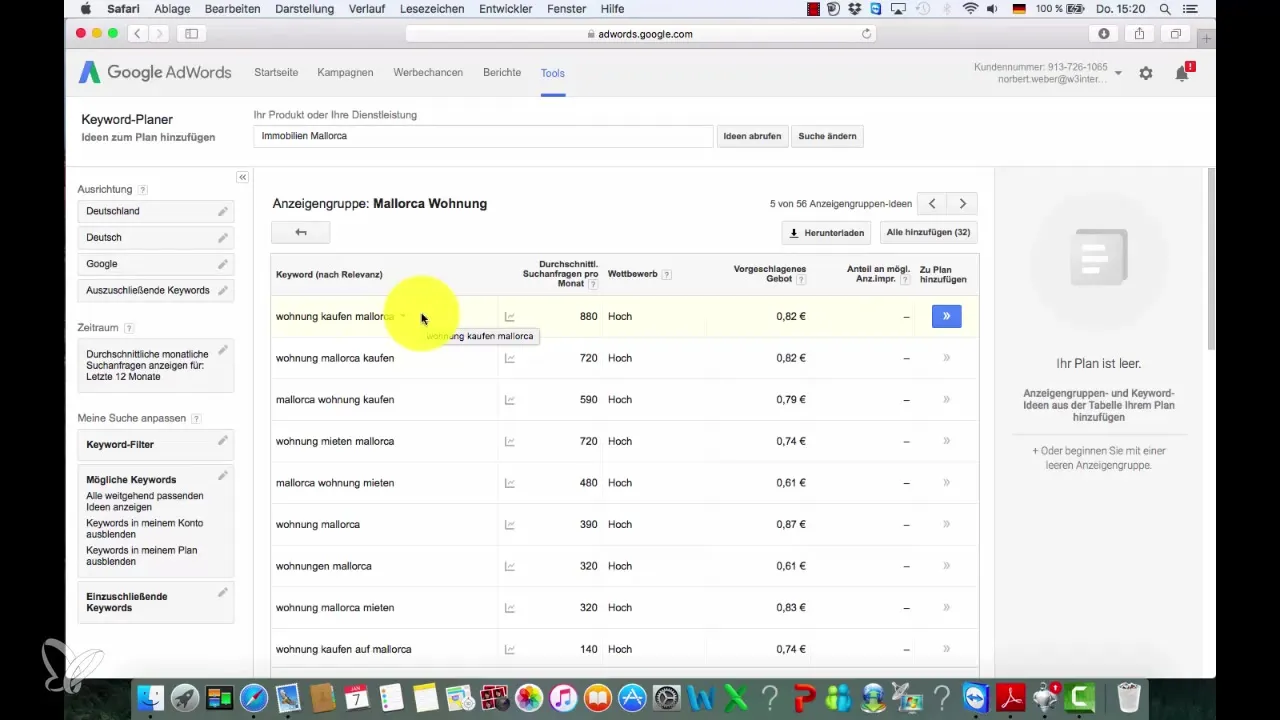Open help icon next to Ausrichtung
This screenshot has height=720, width=1280.
pos(143,190)
